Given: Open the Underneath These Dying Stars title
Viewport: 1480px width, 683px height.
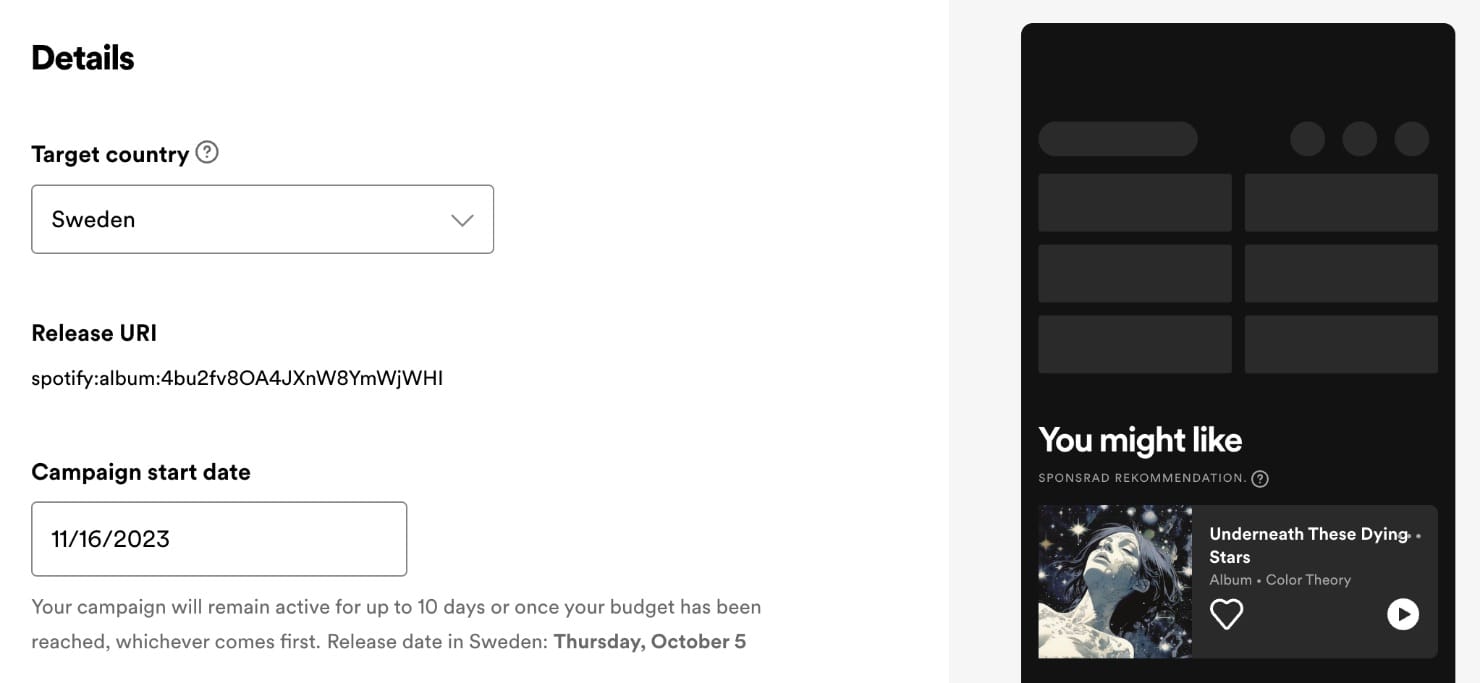Looking at the screenshot, I should (x=1308, y=545).
